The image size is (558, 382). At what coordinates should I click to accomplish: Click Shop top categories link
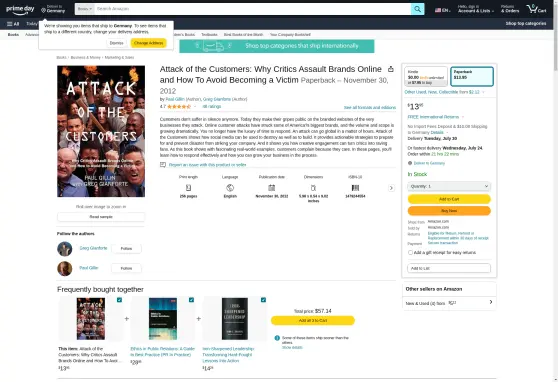click(x=526, y=23)
